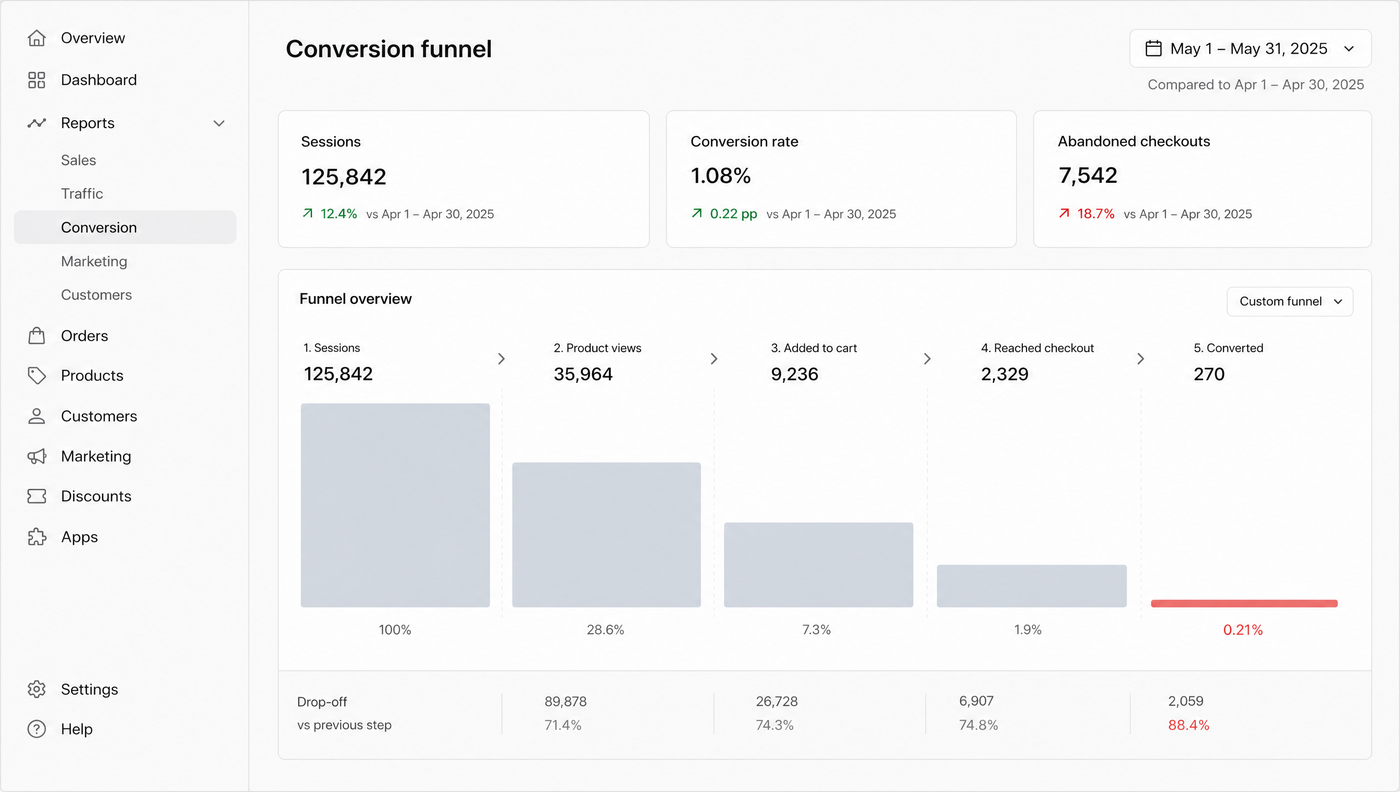Image resolution: width=1400 pixels, height=792 pixels.
Task: Click the Dashboard grid icon
Action: [37, 80]
